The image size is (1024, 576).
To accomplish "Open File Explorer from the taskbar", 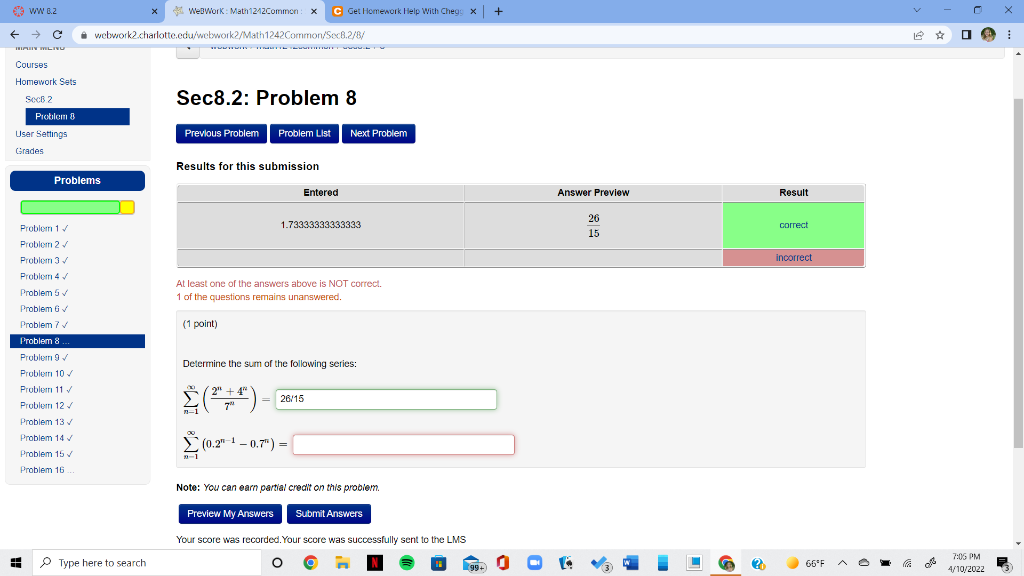I will click(345, 563).
